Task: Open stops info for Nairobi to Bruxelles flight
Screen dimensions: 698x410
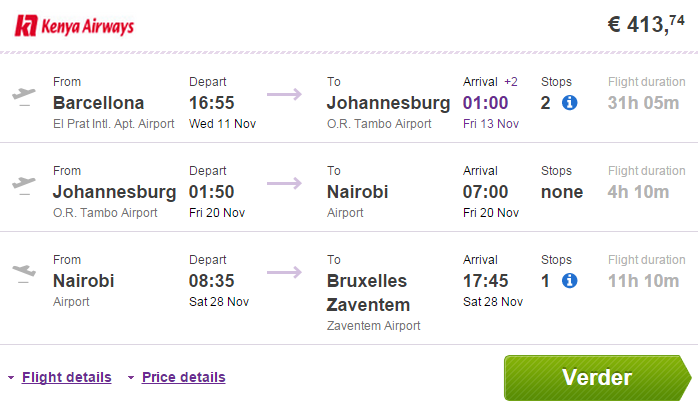Action: click(569, 281)
